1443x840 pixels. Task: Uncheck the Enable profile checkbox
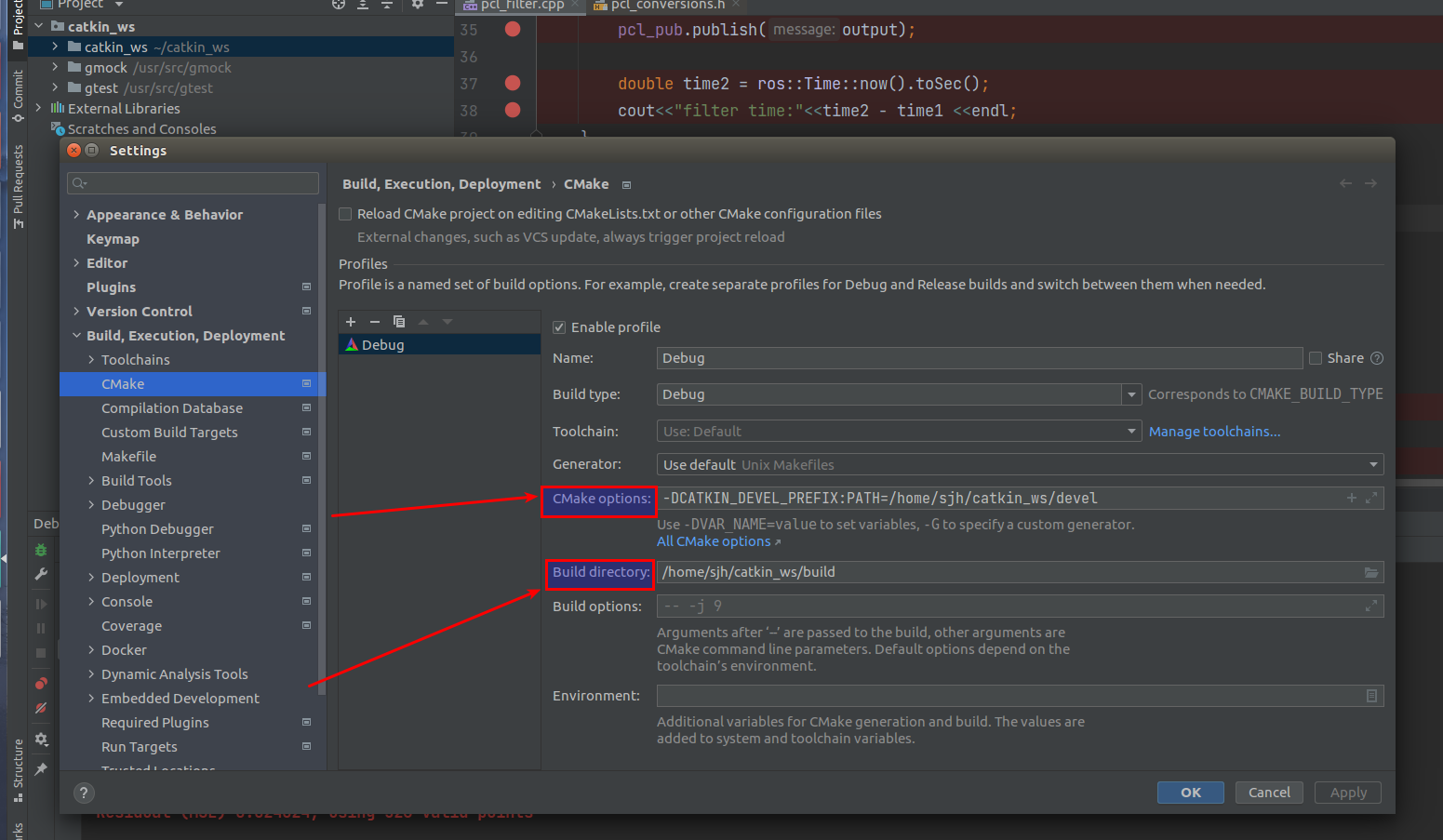[x=559, y=327]
